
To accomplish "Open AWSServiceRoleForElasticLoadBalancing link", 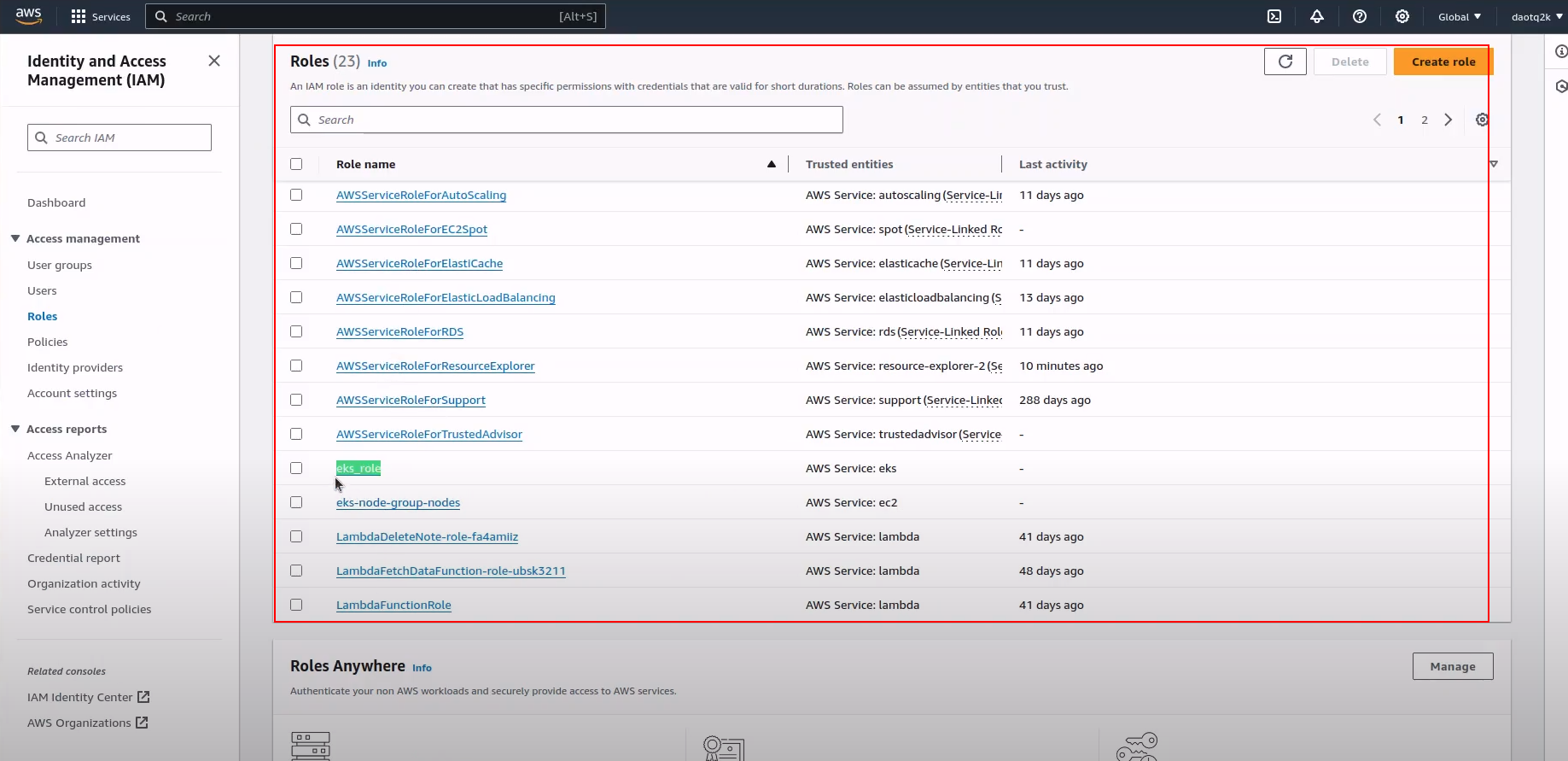I will point(446,297).
